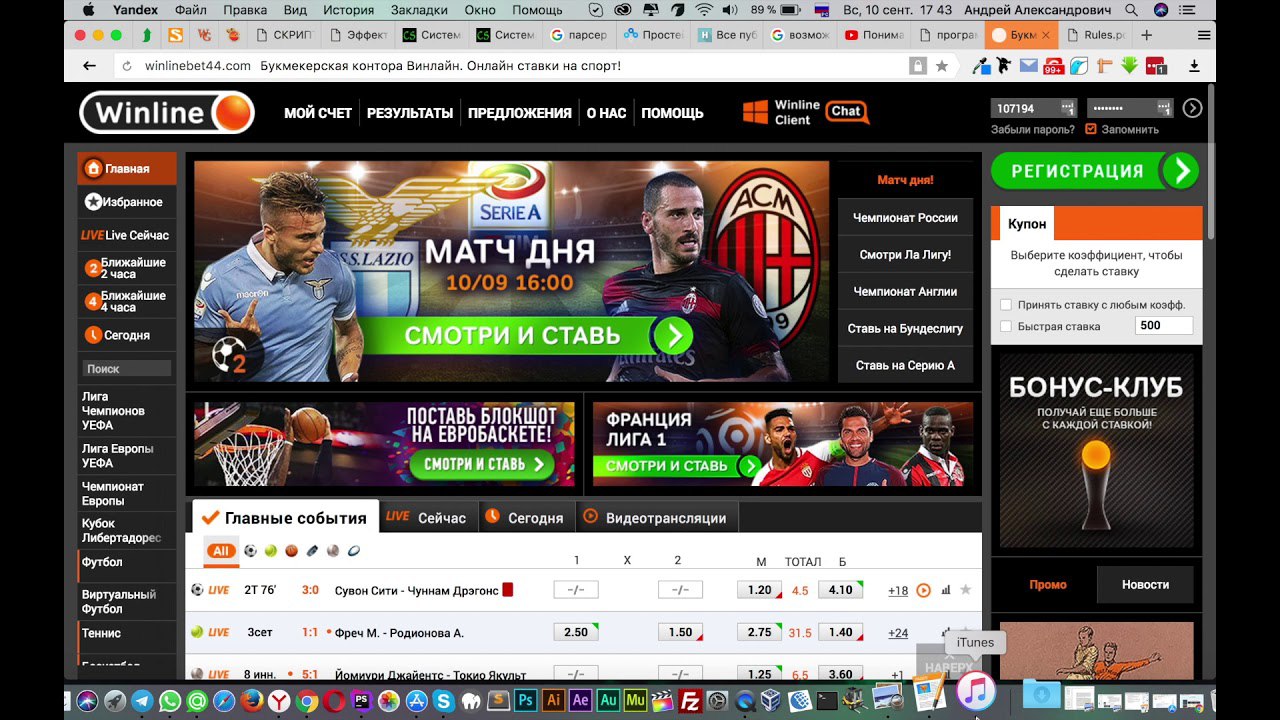Open iTunes in the Dock
Screen dimensions: 1280x720
coord(975,691)
